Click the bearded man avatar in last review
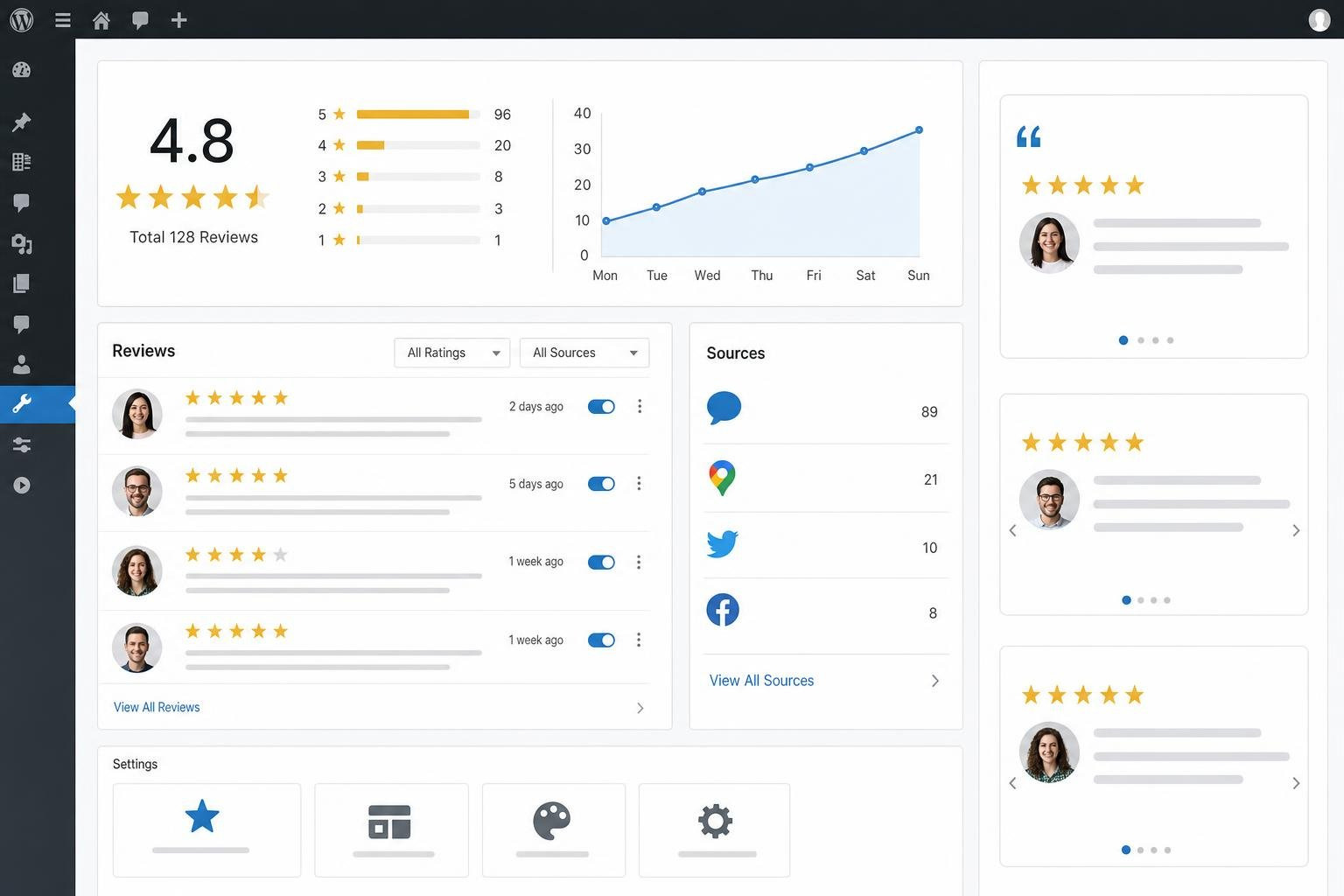The image size is (1344, 896). 137,647
